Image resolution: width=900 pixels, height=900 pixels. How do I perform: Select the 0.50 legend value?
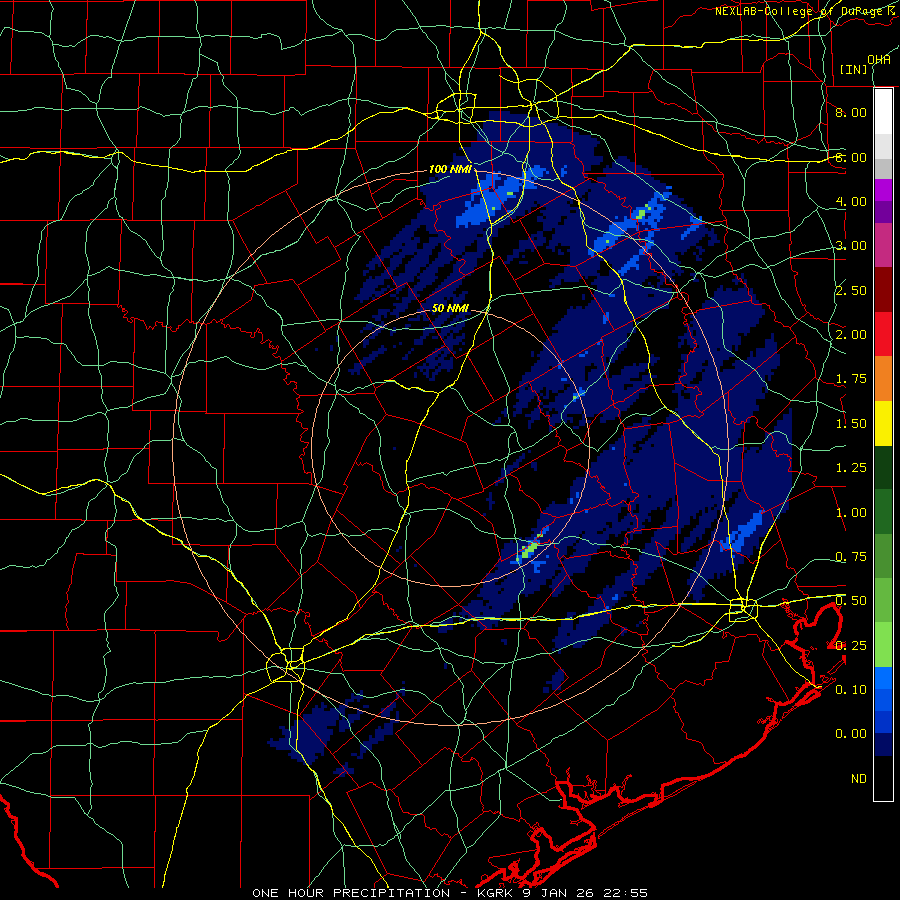851,601
